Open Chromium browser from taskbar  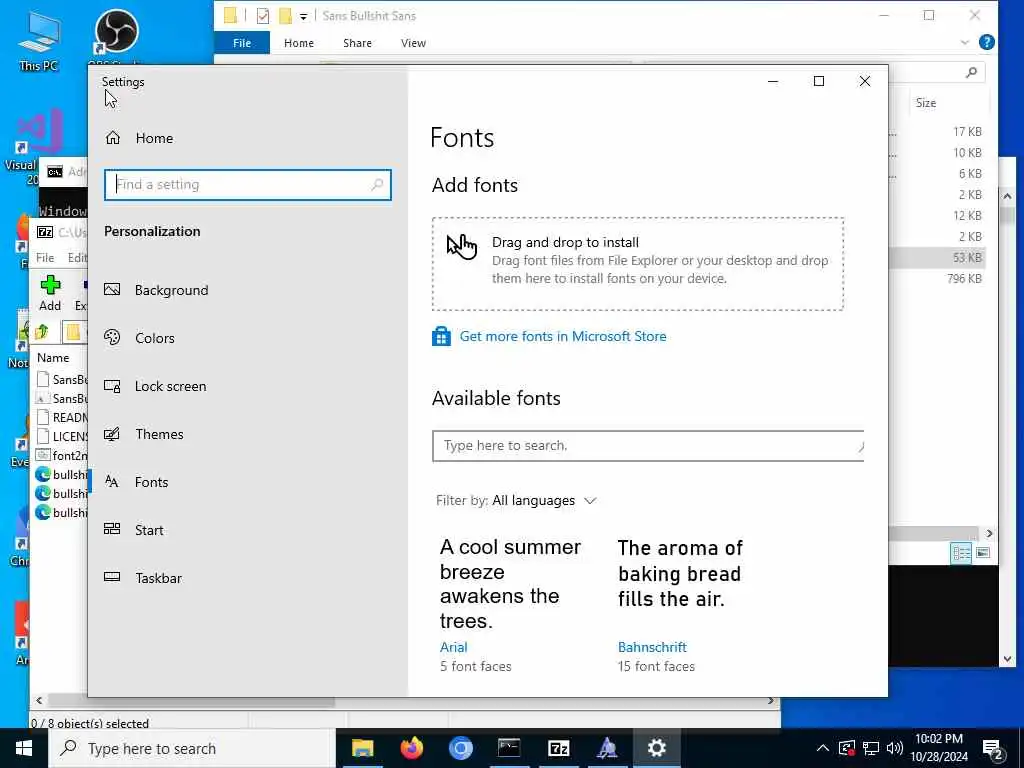coord(460,748)
